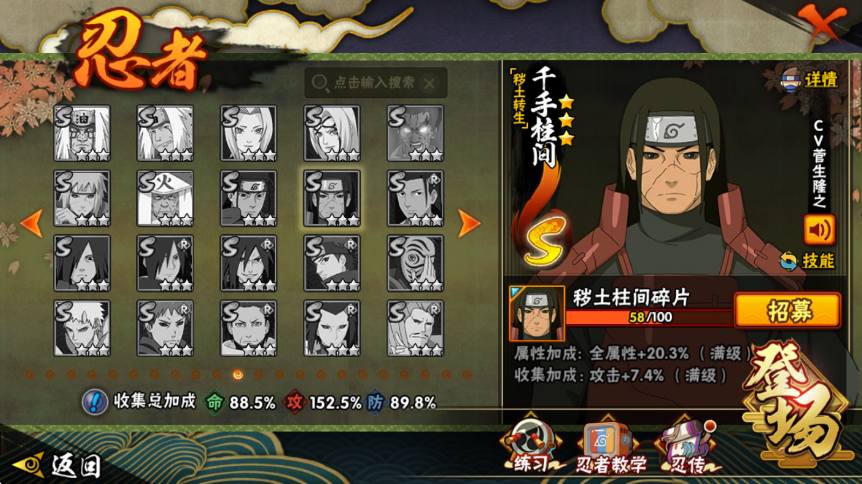
Task: Click the ninja search input field
Action: [x=375, y=83]
